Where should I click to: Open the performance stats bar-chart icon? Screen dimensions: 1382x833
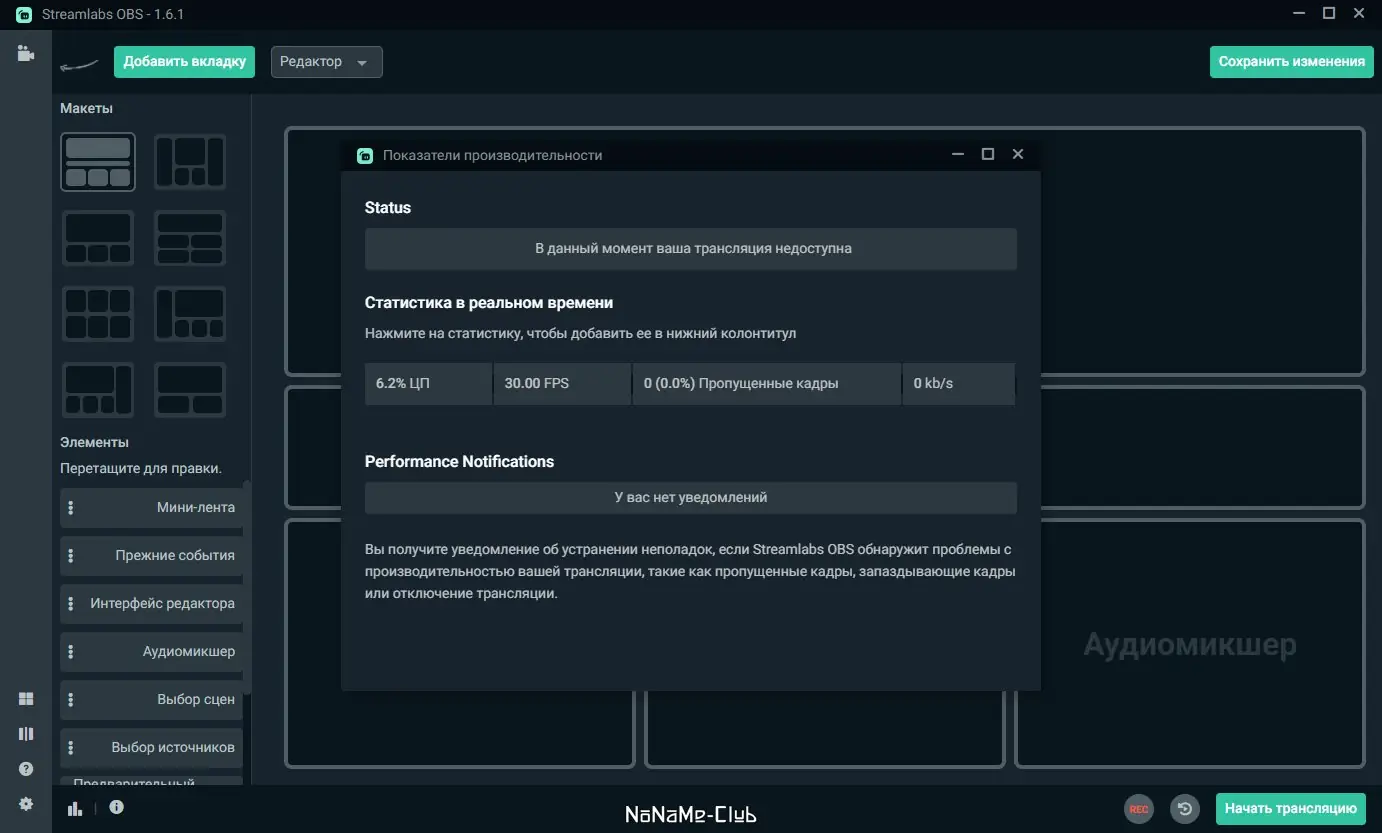coord(75,808)
